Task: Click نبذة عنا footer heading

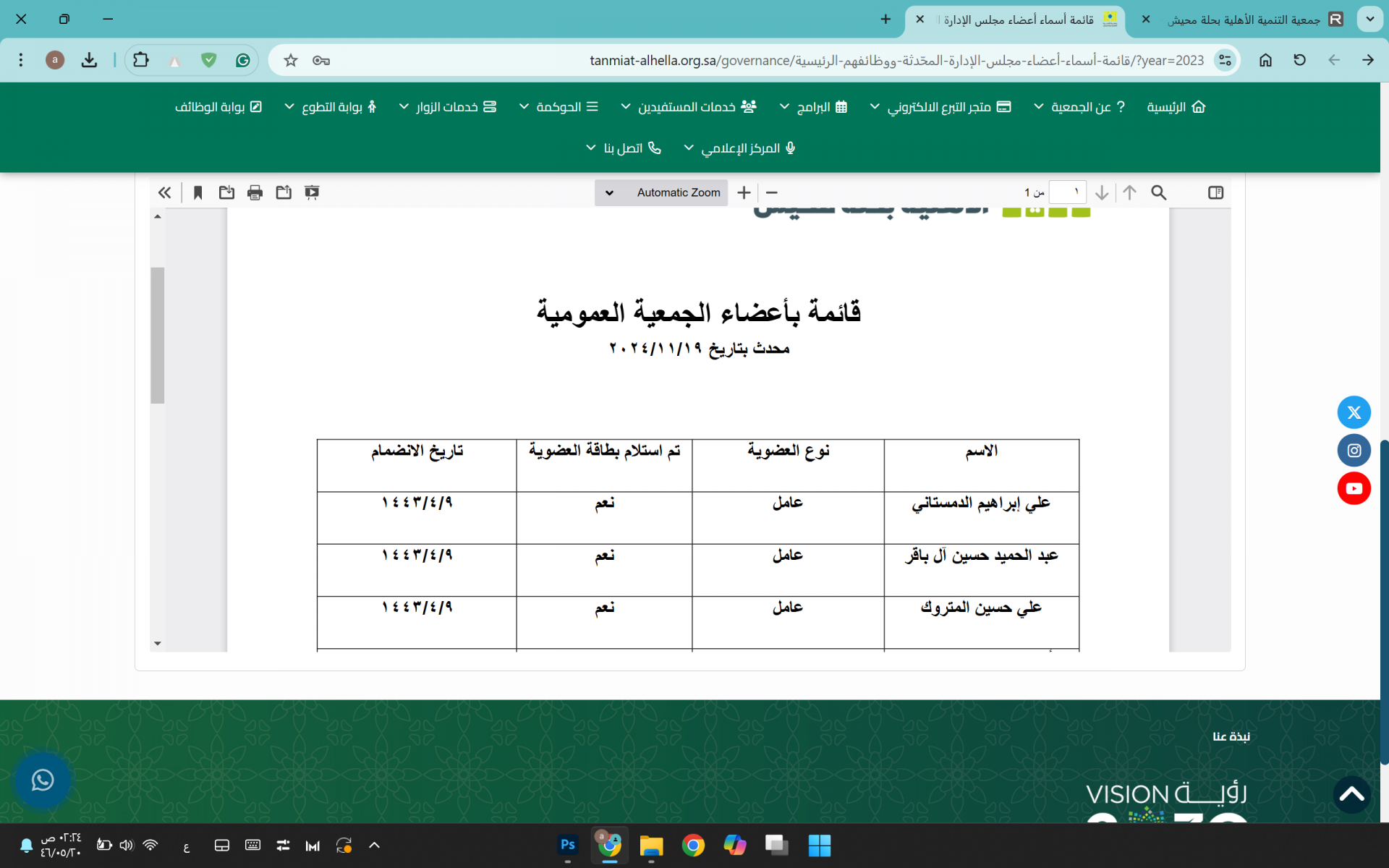Action: (1231, 736)
